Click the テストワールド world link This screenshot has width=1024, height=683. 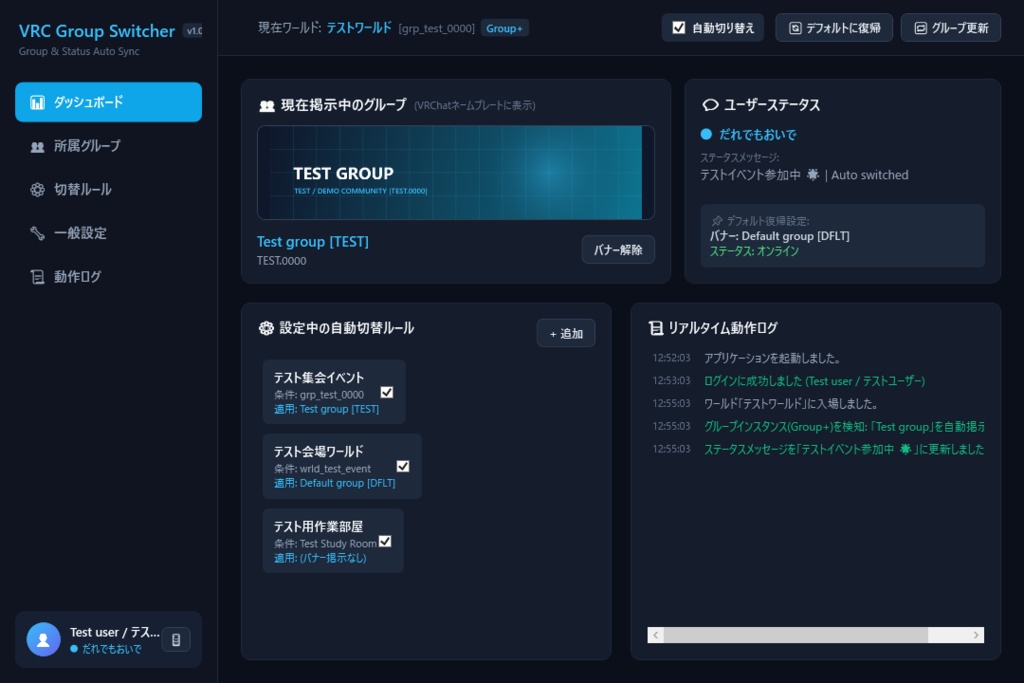point(359,28)
